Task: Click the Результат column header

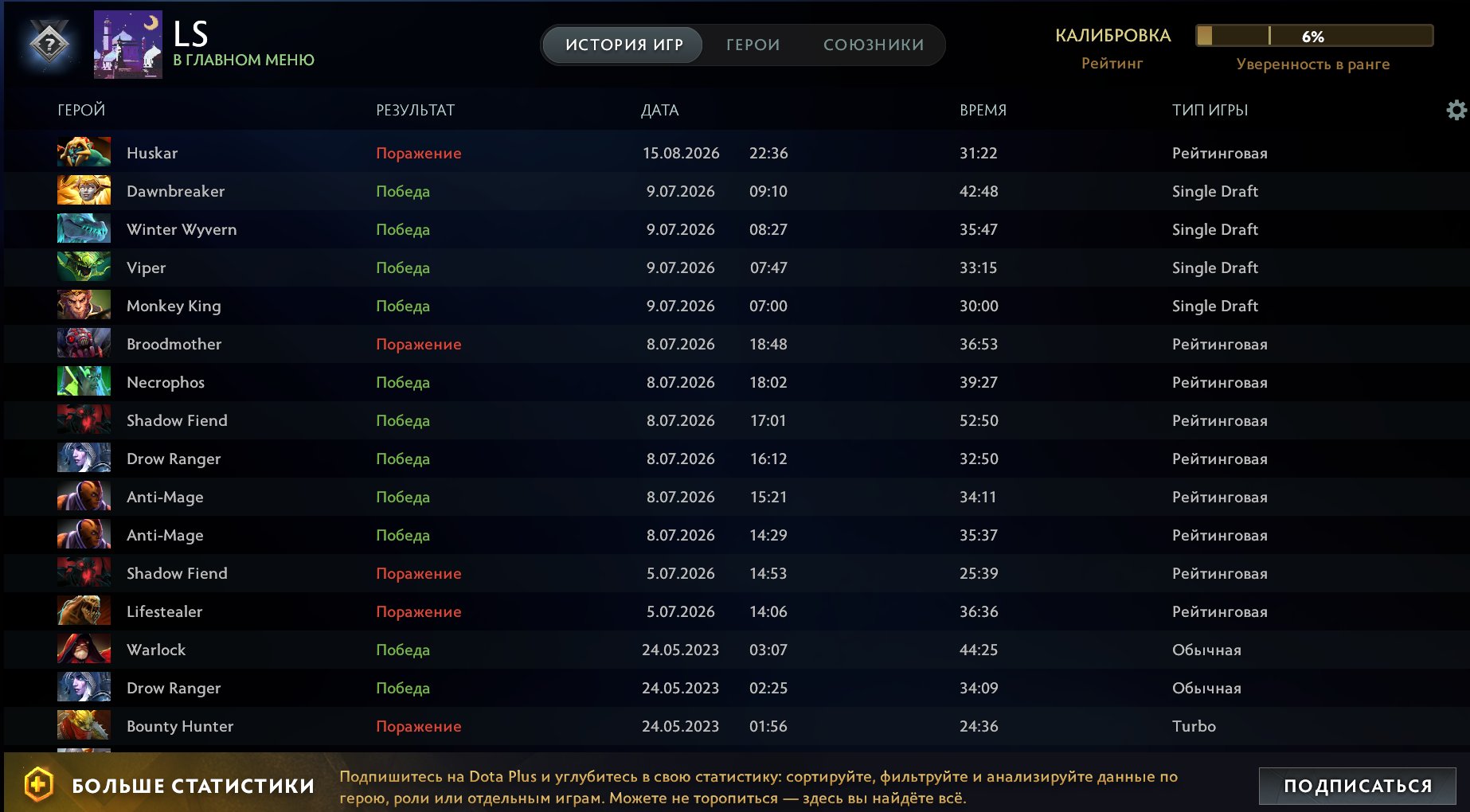Action: point(415,110)
